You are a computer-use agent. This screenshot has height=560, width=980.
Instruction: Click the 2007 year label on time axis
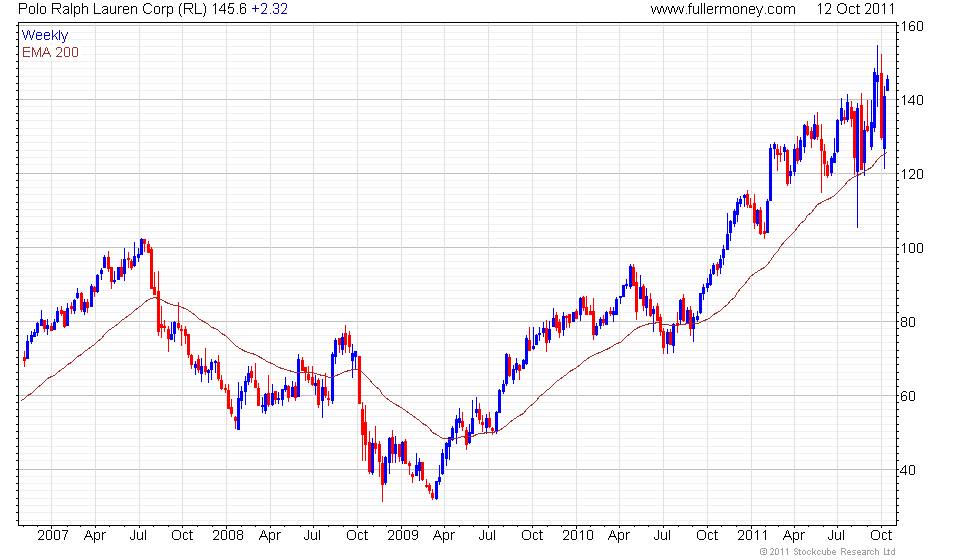[52, 536]
